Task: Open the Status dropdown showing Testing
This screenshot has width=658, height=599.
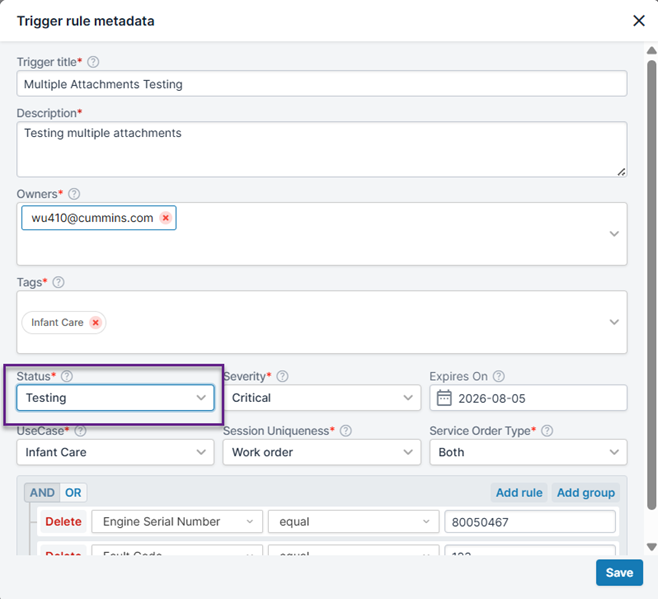Action: click(x=115, y=398)
